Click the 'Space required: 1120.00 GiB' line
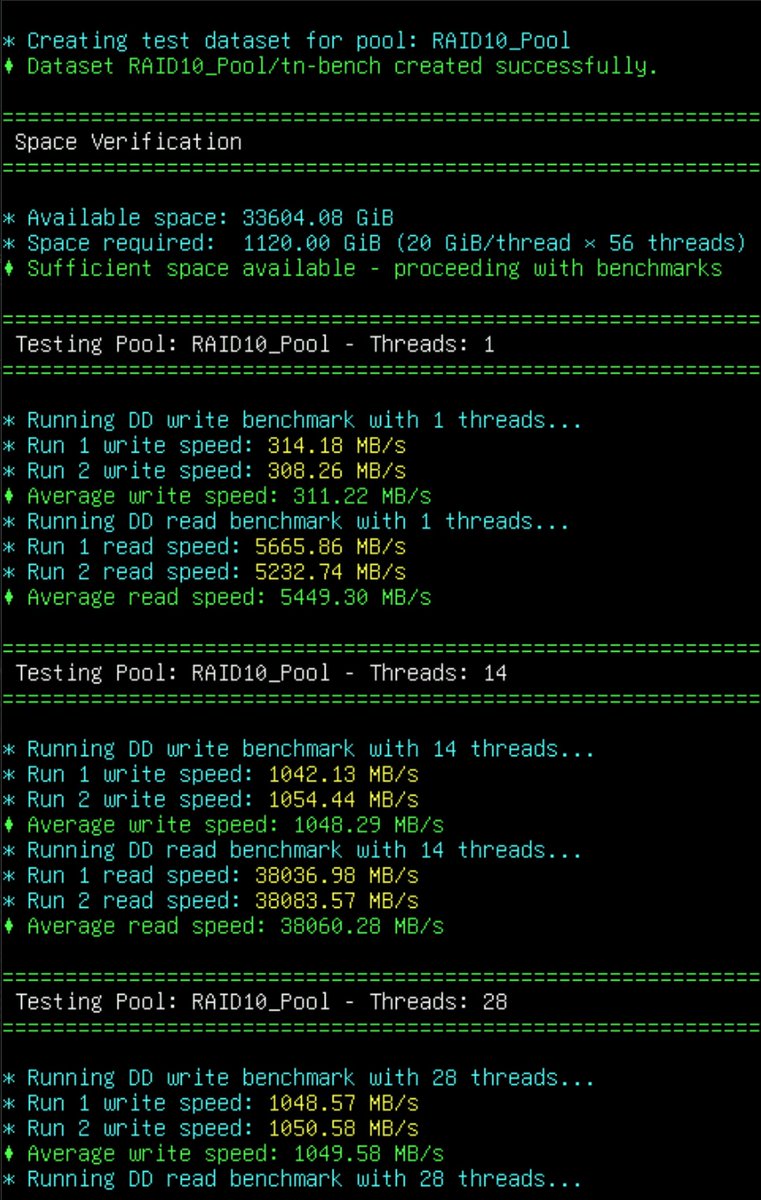Image resolution: width=761 pixels, height=1200 pixels. pyautogui.click(x=375, y=243)
